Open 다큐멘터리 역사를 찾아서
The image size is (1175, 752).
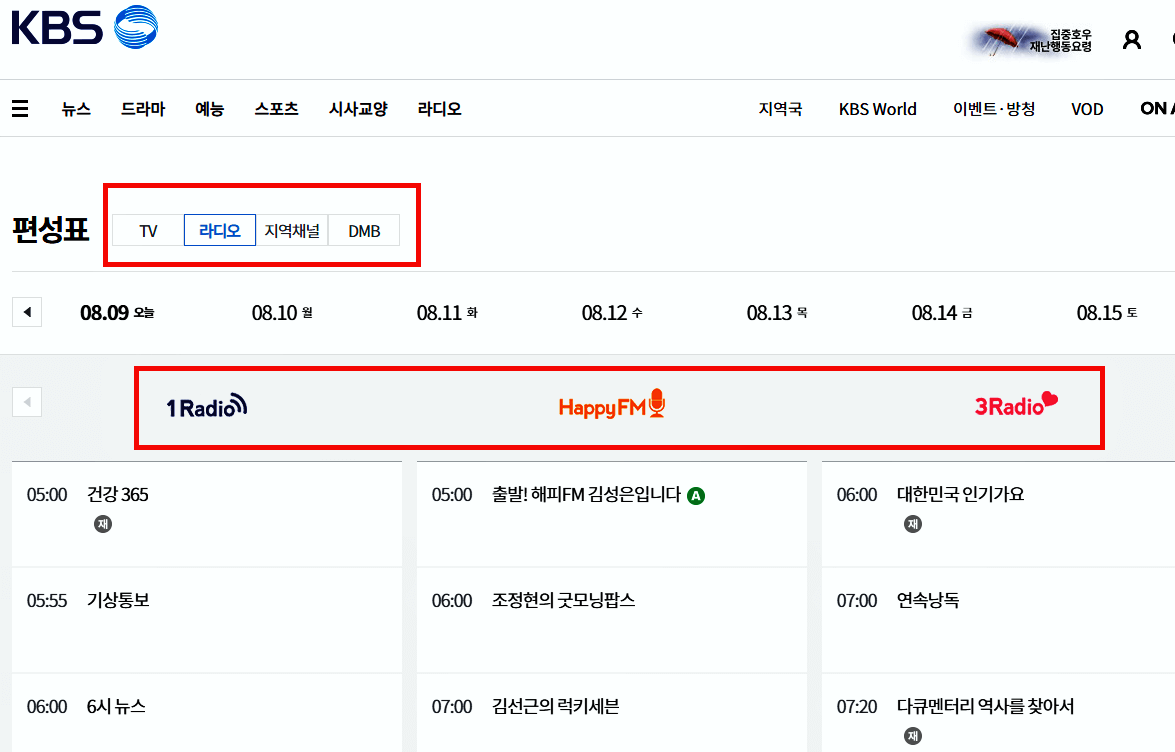click(985, 706)
